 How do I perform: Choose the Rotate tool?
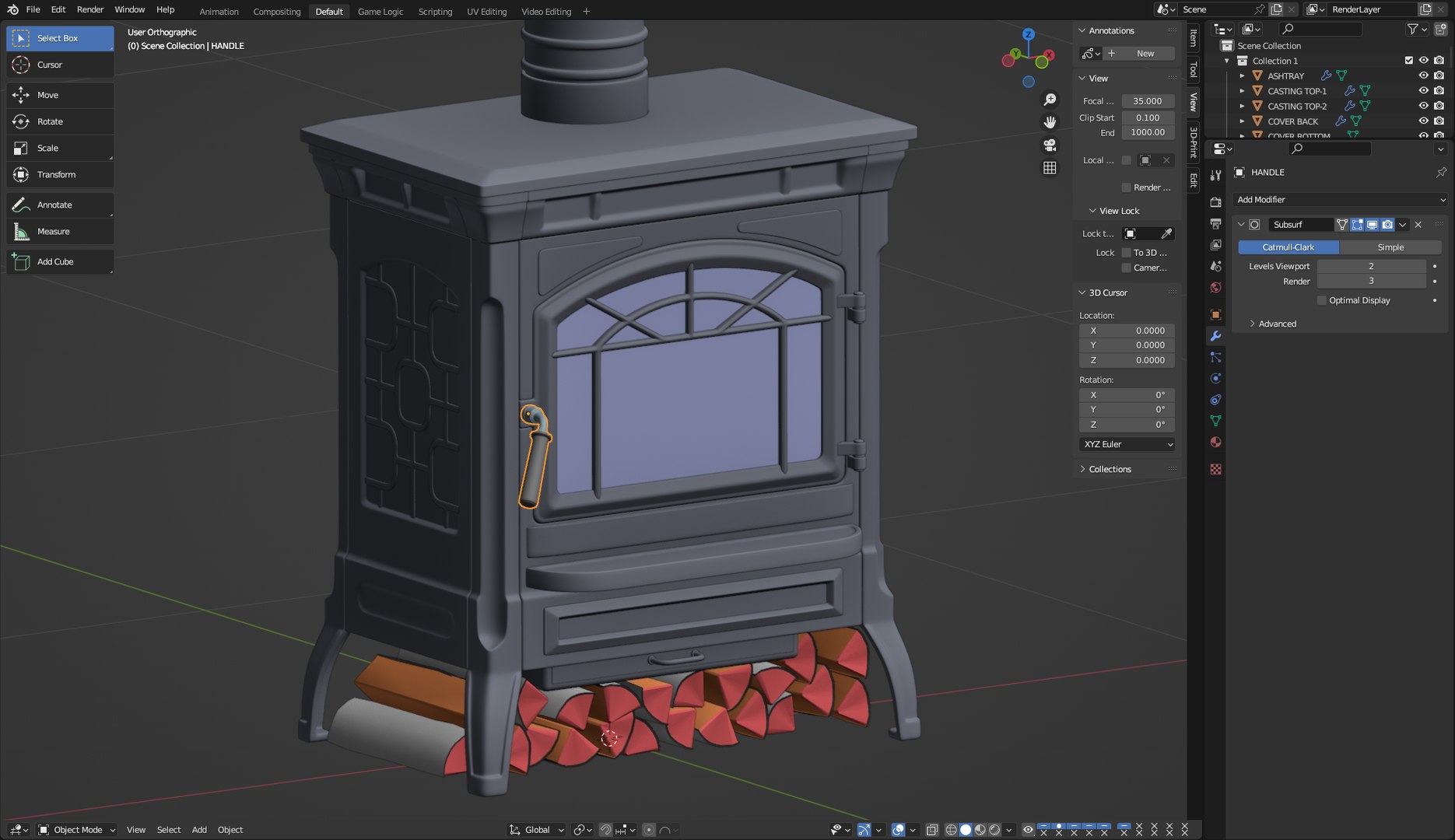pyautogui.click(x=60, y=121)
